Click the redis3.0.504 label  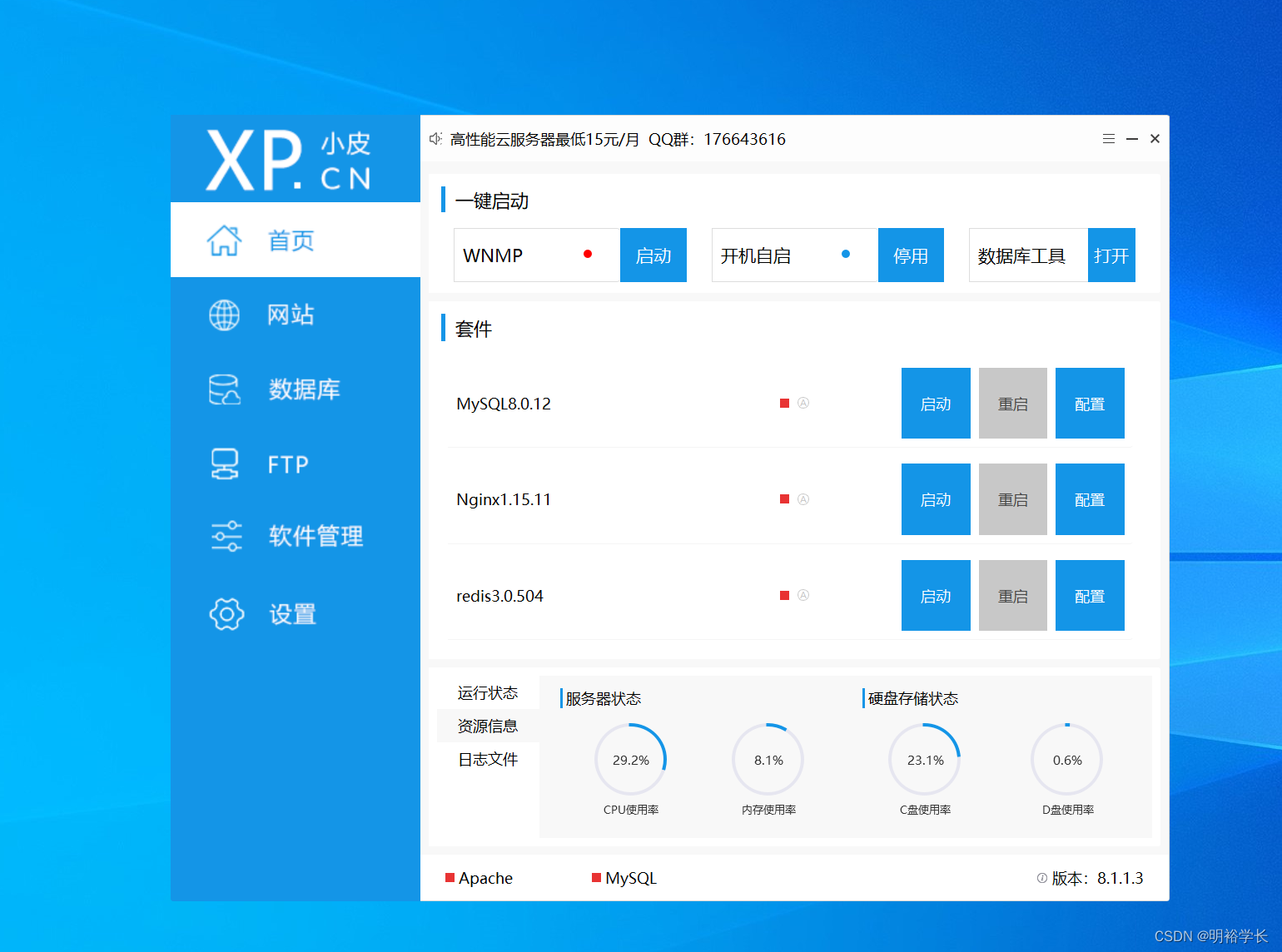pos(499,596)
